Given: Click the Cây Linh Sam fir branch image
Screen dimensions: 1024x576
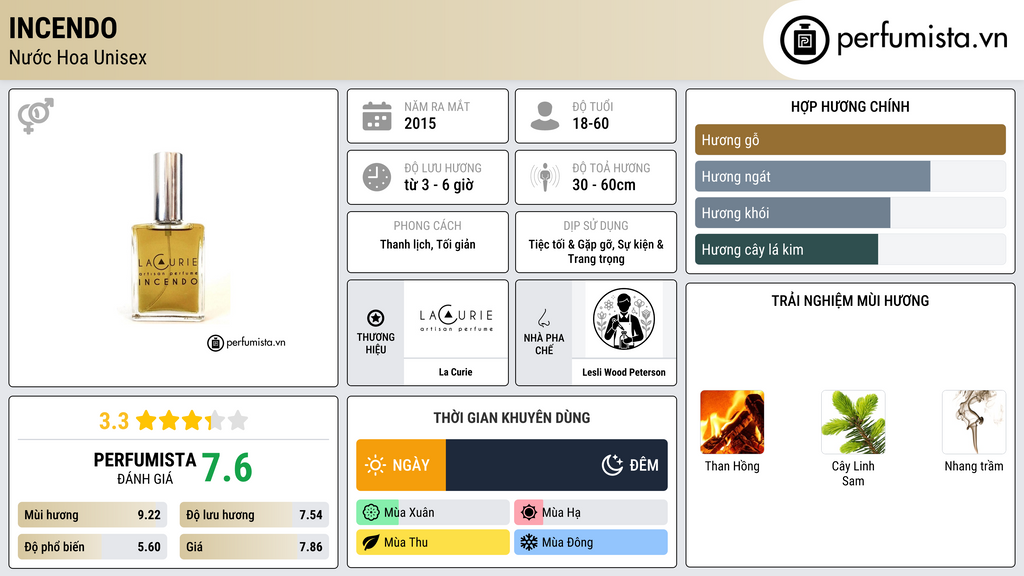Looking at the screenshot, I should click(x=853, y=422).
